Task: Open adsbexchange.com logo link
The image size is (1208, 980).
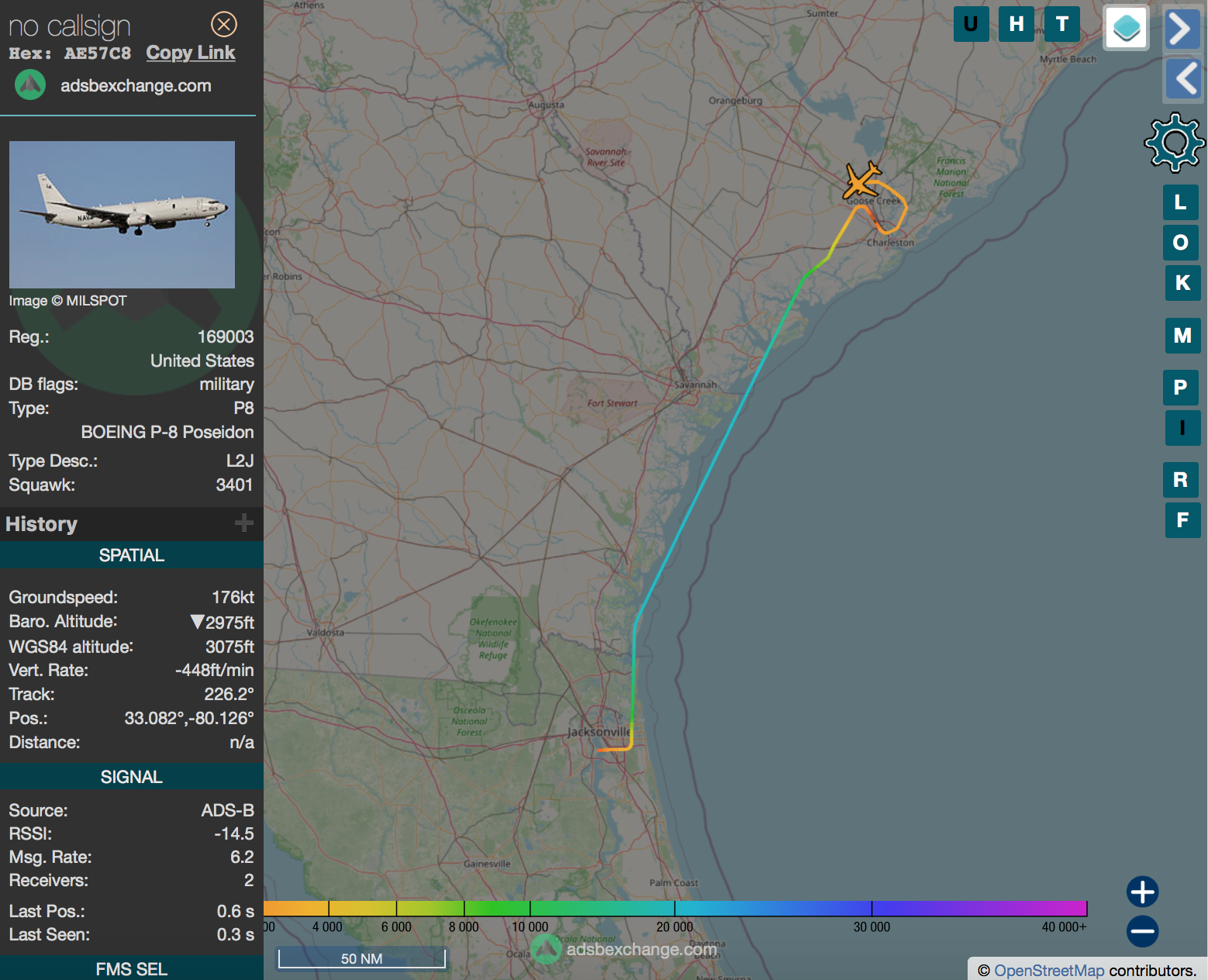Action: click(x=136, y=85)
